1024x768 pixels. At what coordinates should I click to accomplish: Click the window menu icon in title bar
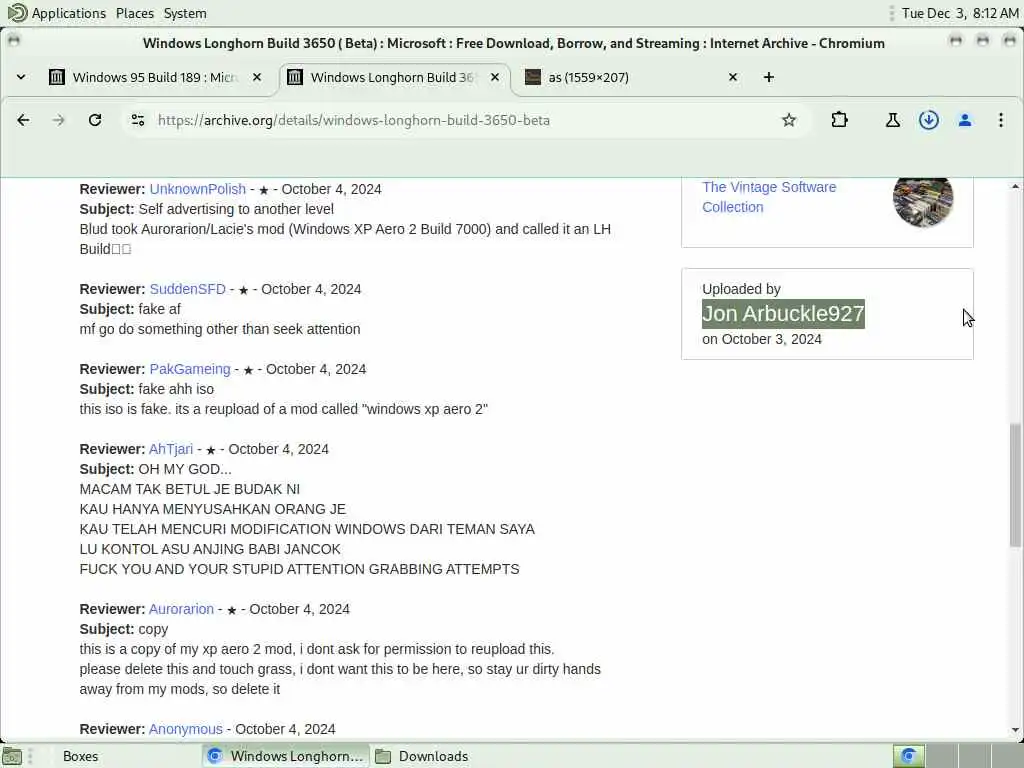click(x=14, y=40)
